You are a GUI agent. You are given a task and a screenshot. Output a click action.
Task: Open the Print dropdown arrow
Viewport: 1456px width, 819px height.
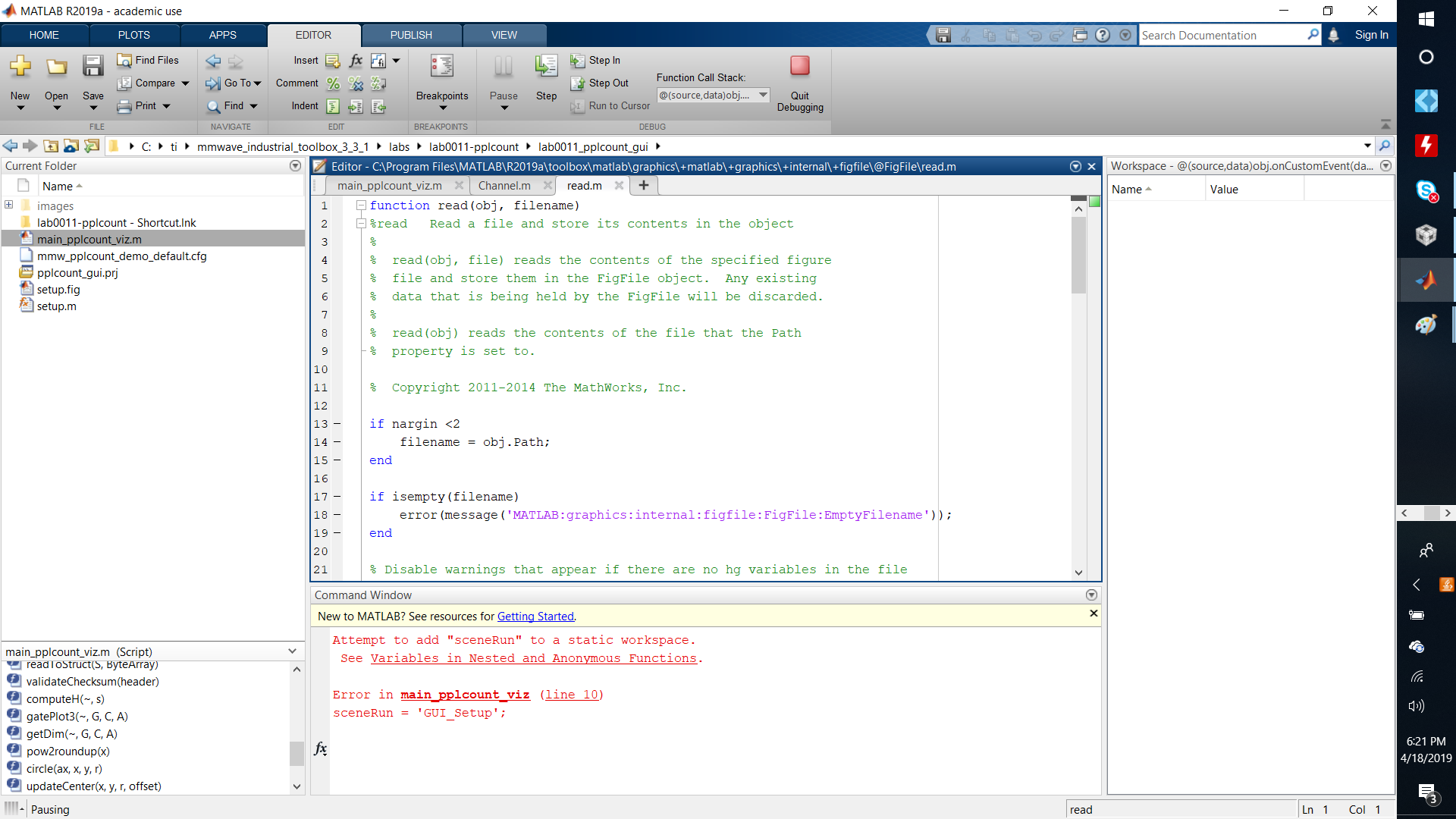(166, 106)
